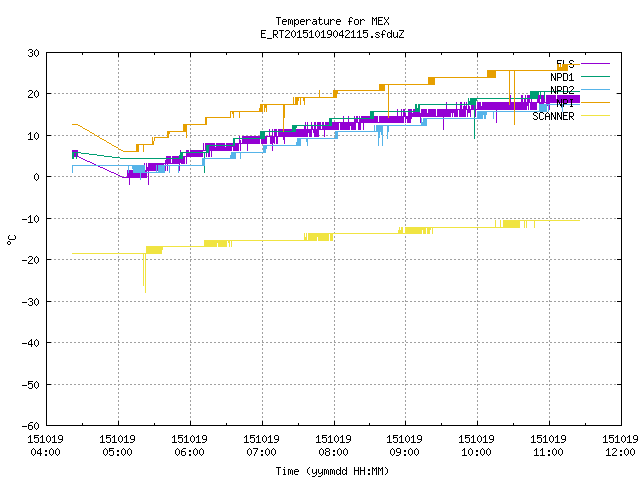Click the orange NPI legend line sample
The width and height of the screenshot is (640, 480).
click(x=595, y=102)
